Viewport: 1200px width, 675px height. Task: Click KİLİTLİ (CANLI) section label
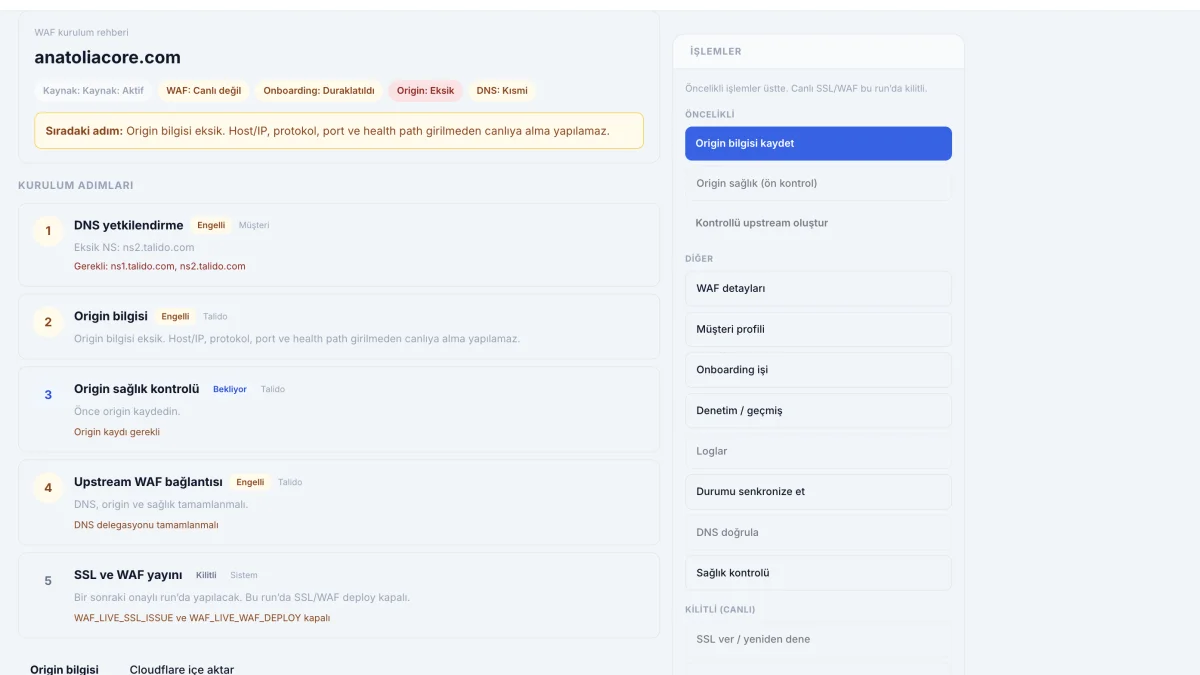click(720, 609)
